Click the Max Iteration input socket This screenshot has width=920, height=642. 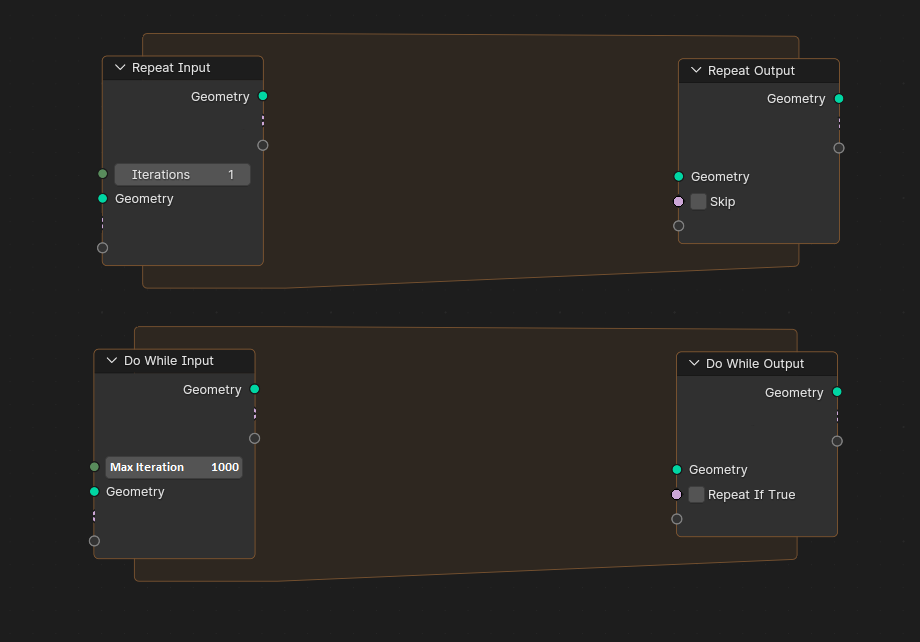(94, 467)
